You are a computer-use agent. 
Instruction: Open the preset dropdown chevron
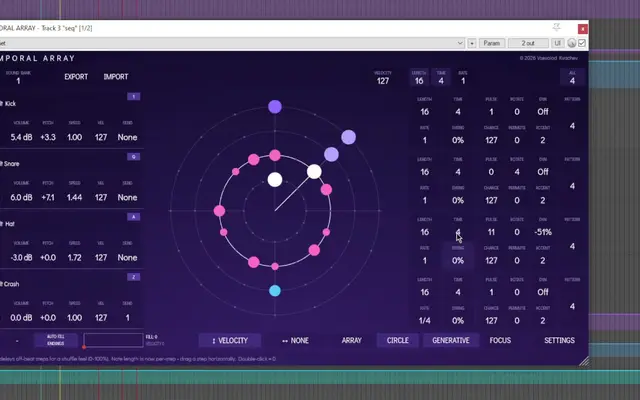[x=460, y=43]
